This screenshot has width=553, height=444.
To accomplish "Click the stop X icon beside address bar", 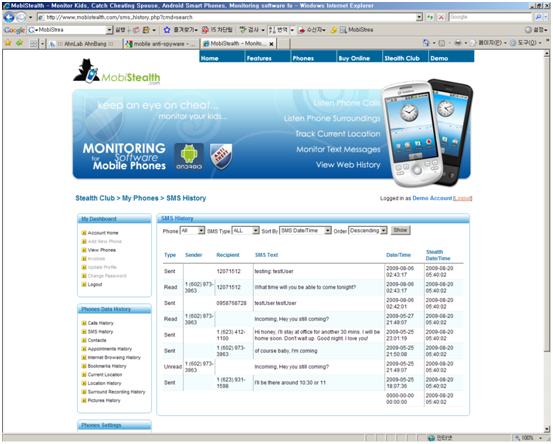I will point(441,17).
